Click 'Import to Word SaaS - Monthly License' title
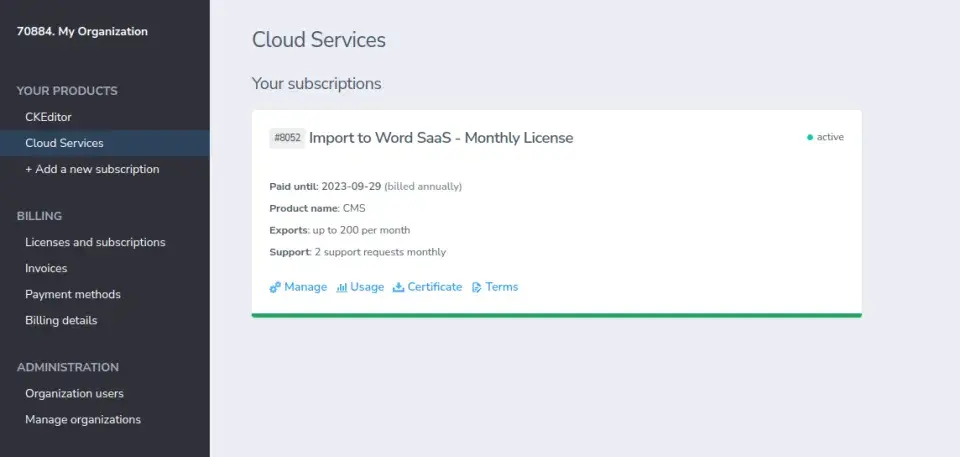This screenshot has height=457, width=960. point(441,138)
